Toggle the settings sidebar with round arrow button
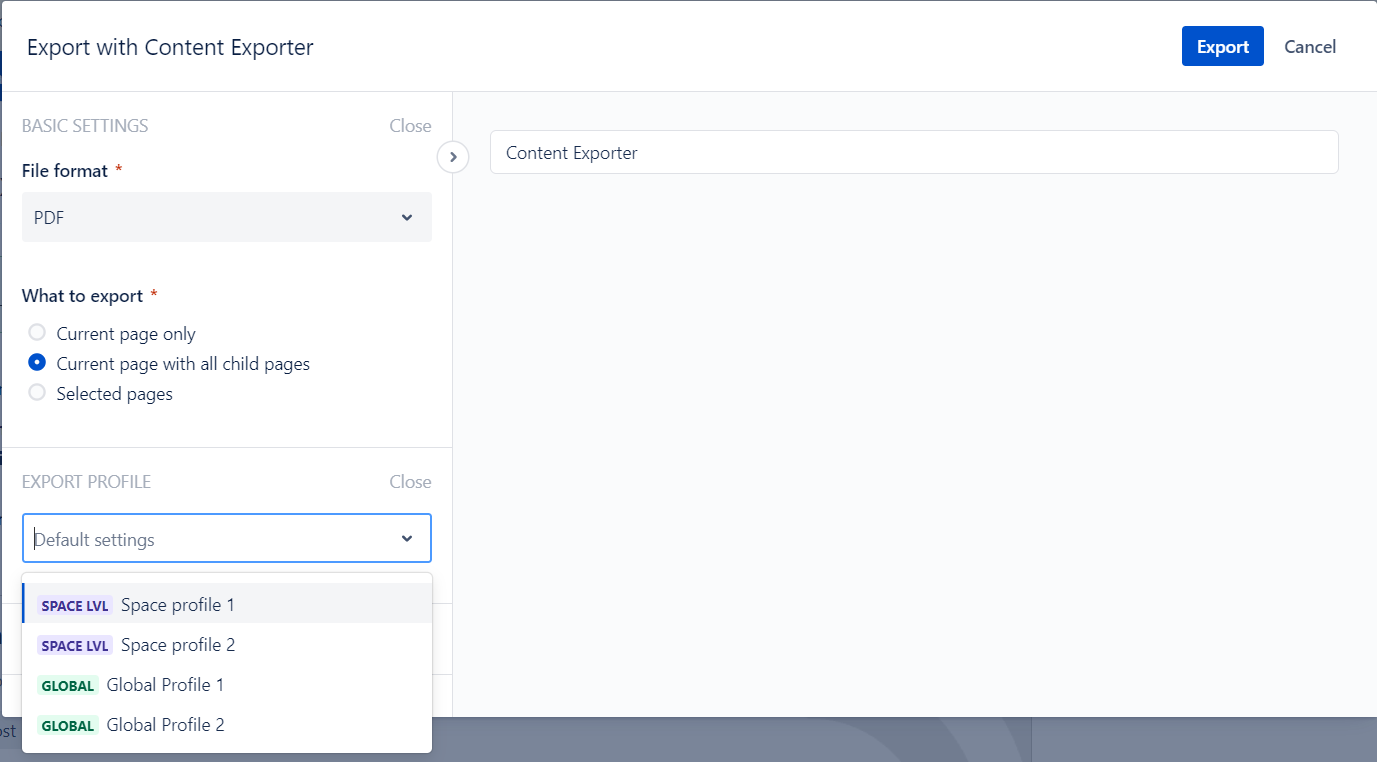The width and height of the screenshot is (1377, 762). 453,157
